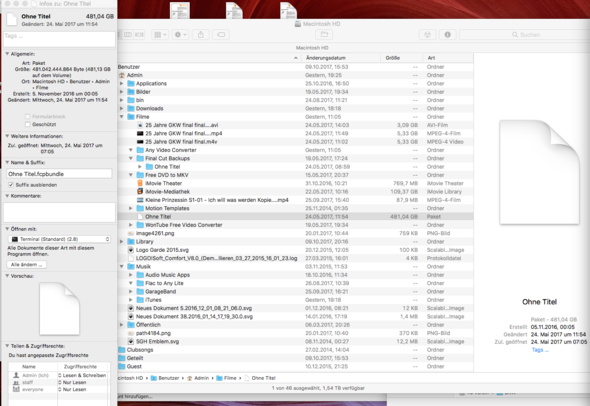This screenshot has width=590, height=406.
Task: Open the Terminal (Standard) app dropdown
Action: pos(59,239)
